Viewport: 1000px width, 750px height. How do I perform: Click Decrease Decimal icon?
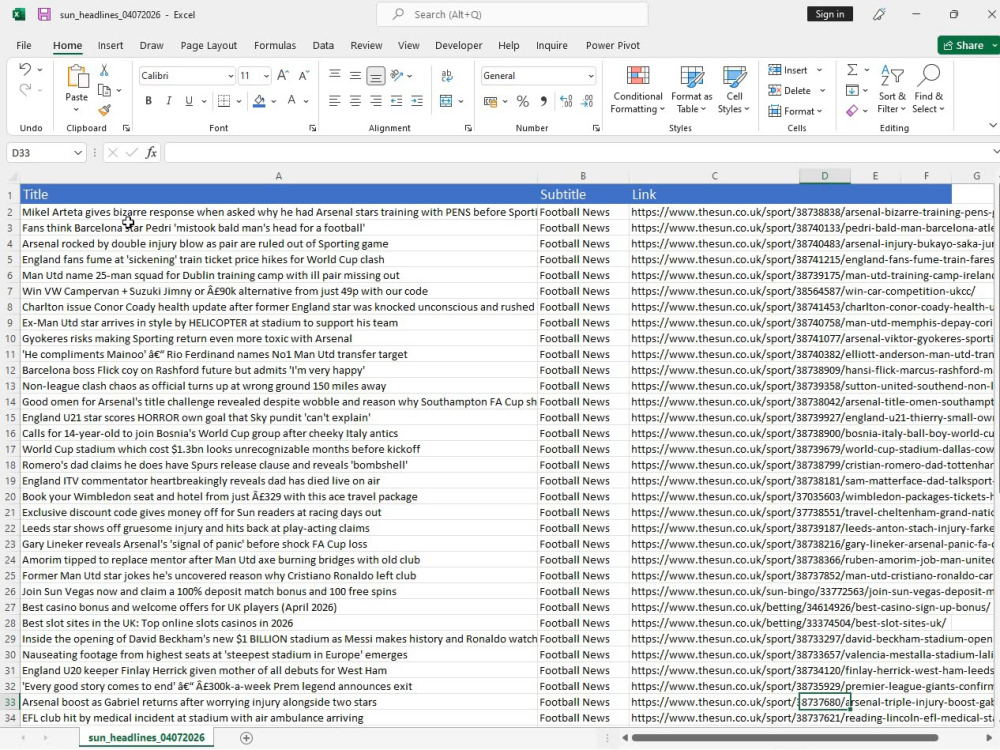pos(587,101)
